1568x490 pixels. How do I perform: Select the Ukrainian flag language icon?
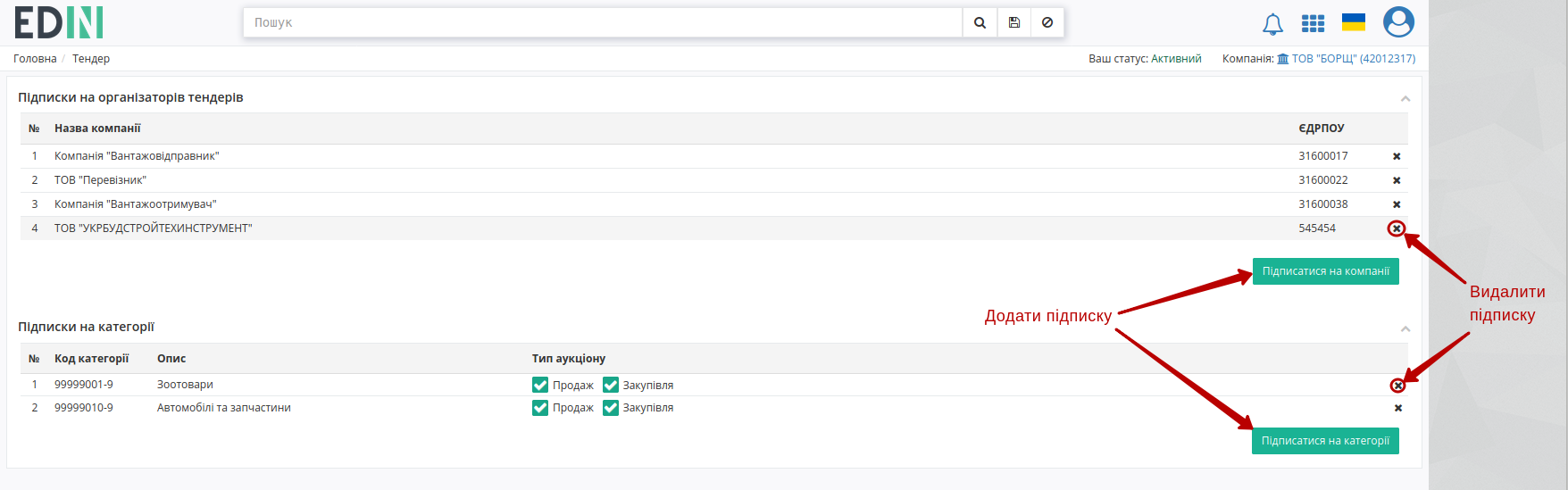tap(1354, 22)
